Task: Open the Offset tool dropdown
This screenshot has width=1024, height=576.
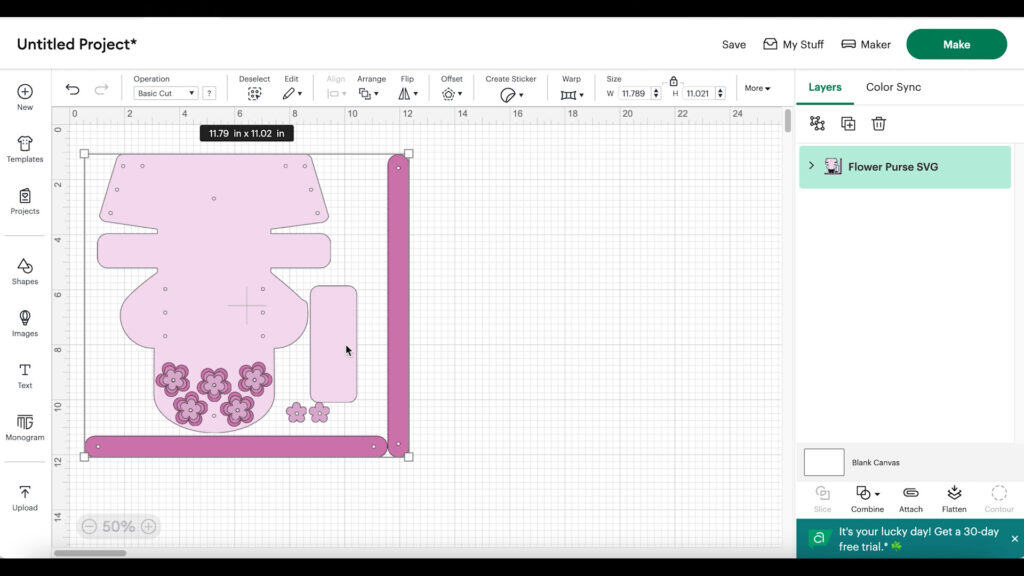Action: [x=451, y=94]
